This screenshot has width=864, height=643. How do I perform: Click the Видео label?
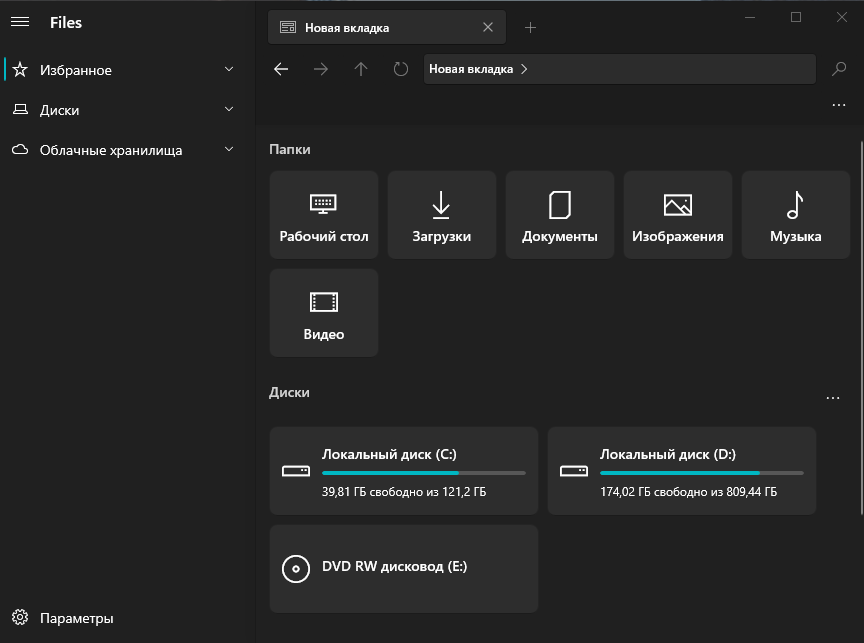(x=324, y=334)
